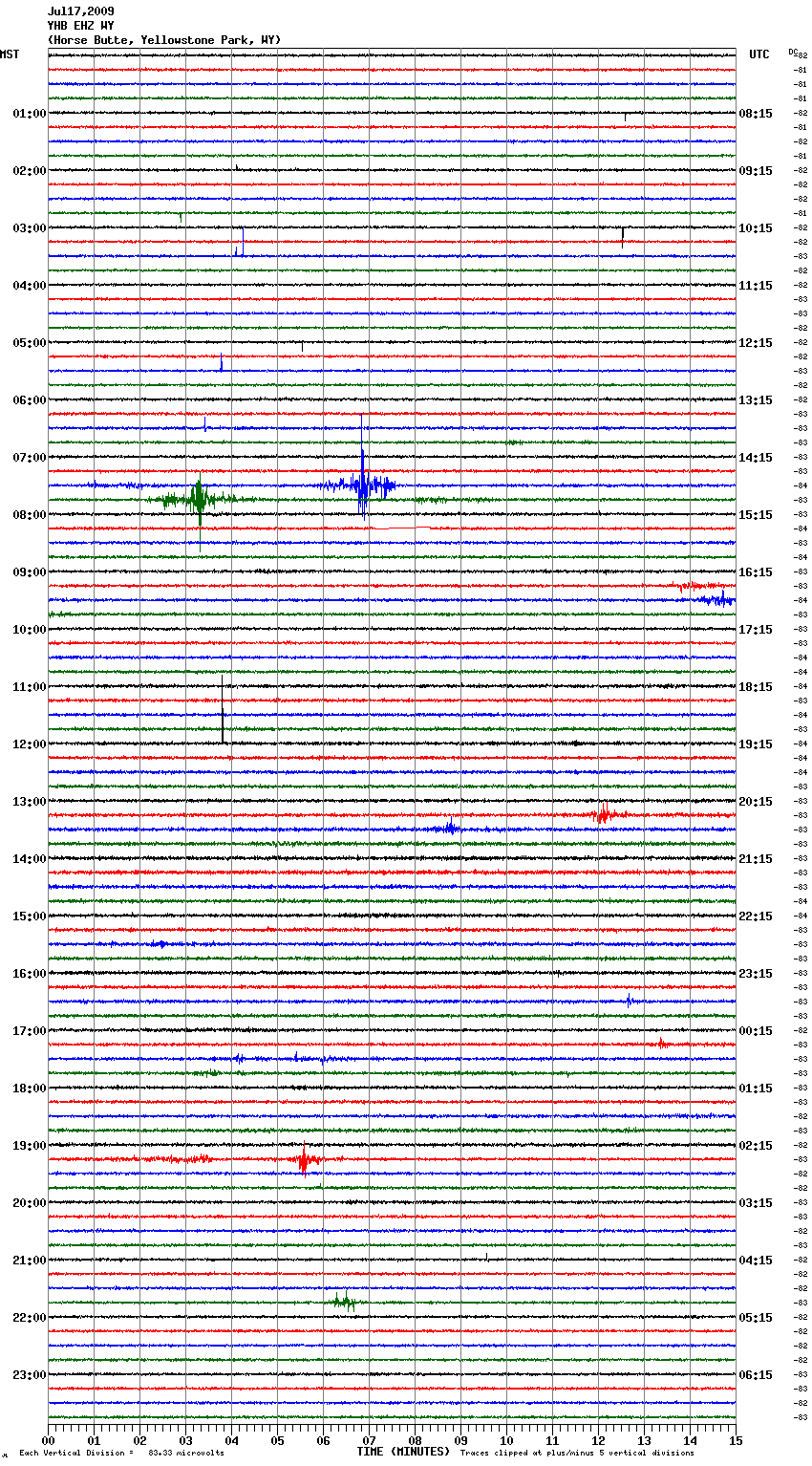Click the 20:15 UTC time label

click(756, 802)
